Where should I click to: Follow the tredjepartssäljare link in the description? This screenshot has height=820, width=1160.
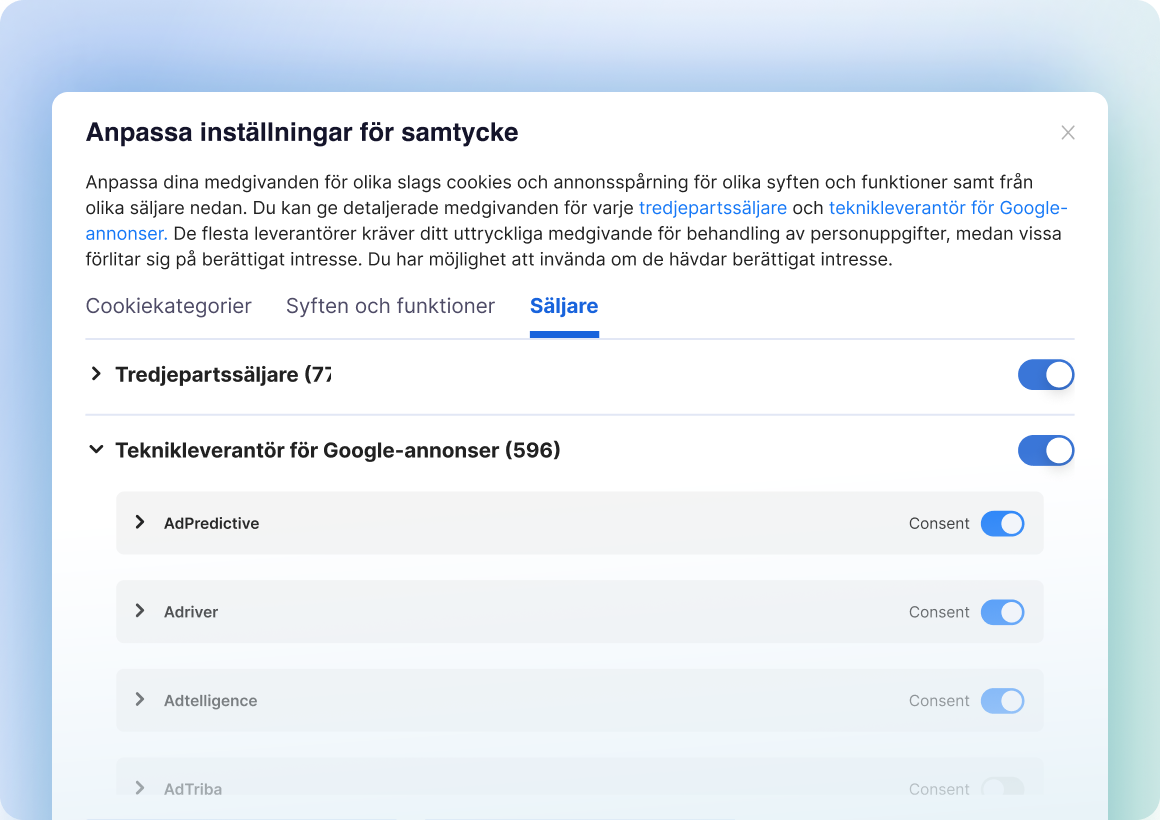coord(712,208)
